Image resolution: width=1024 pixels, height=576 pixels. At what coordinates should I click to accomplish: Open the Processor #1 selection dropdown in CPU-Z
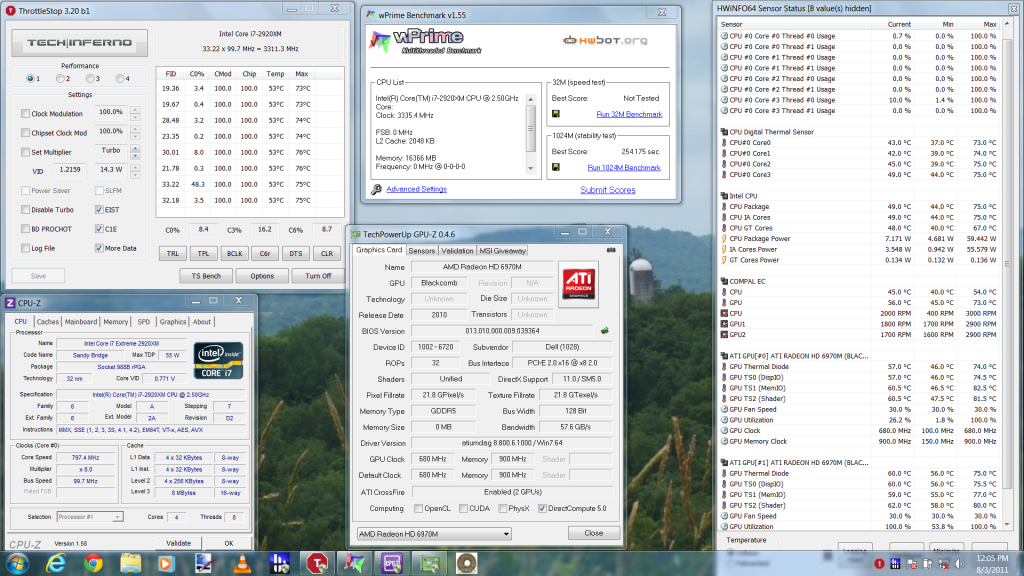tap(89, 517)
